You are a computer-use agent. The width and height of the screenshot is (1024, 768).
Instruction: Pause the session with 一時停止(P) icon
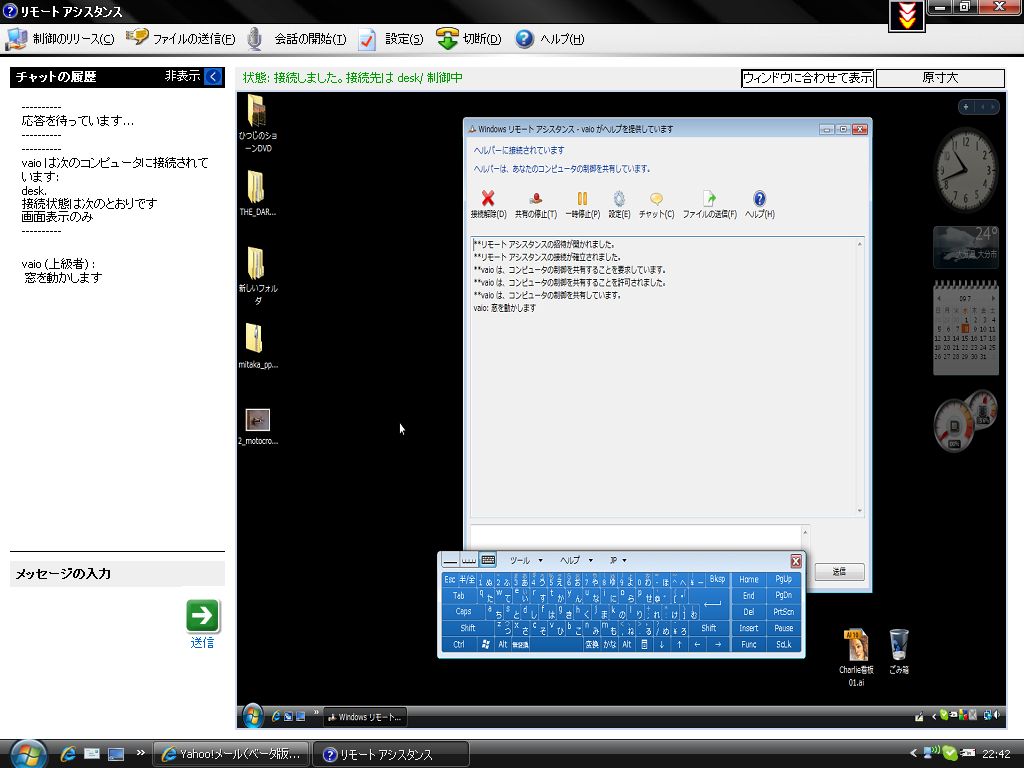pos(582,204)
